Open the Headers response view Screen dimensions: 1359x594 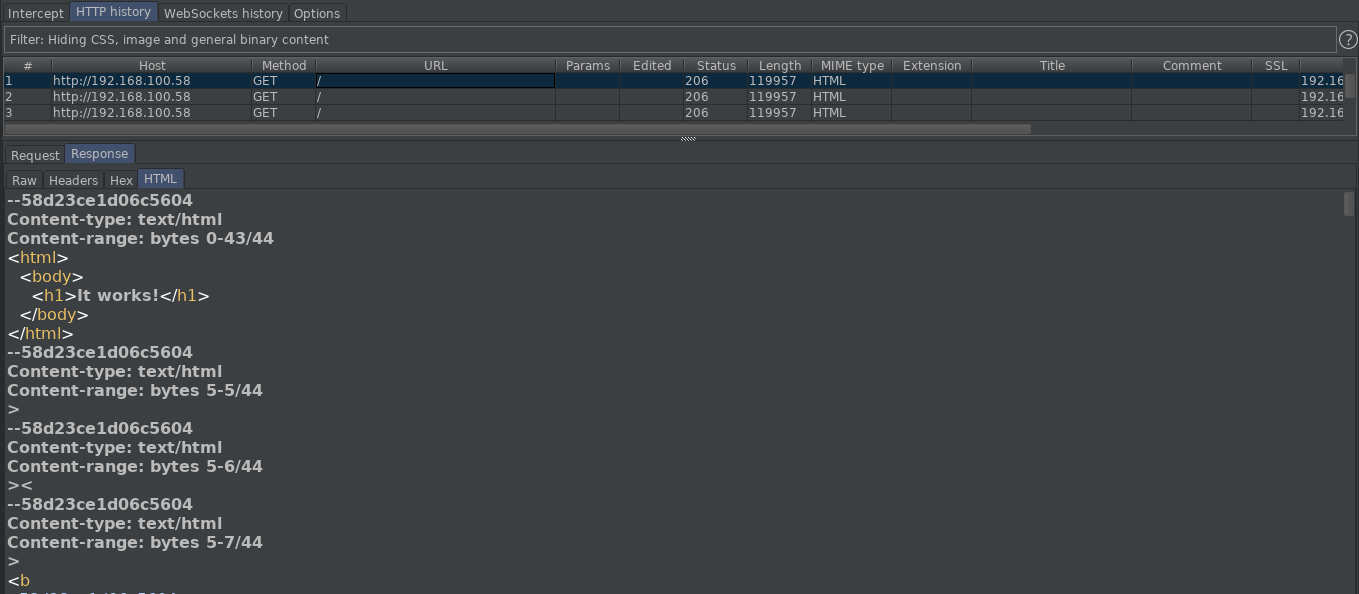[x=73, y=180]
